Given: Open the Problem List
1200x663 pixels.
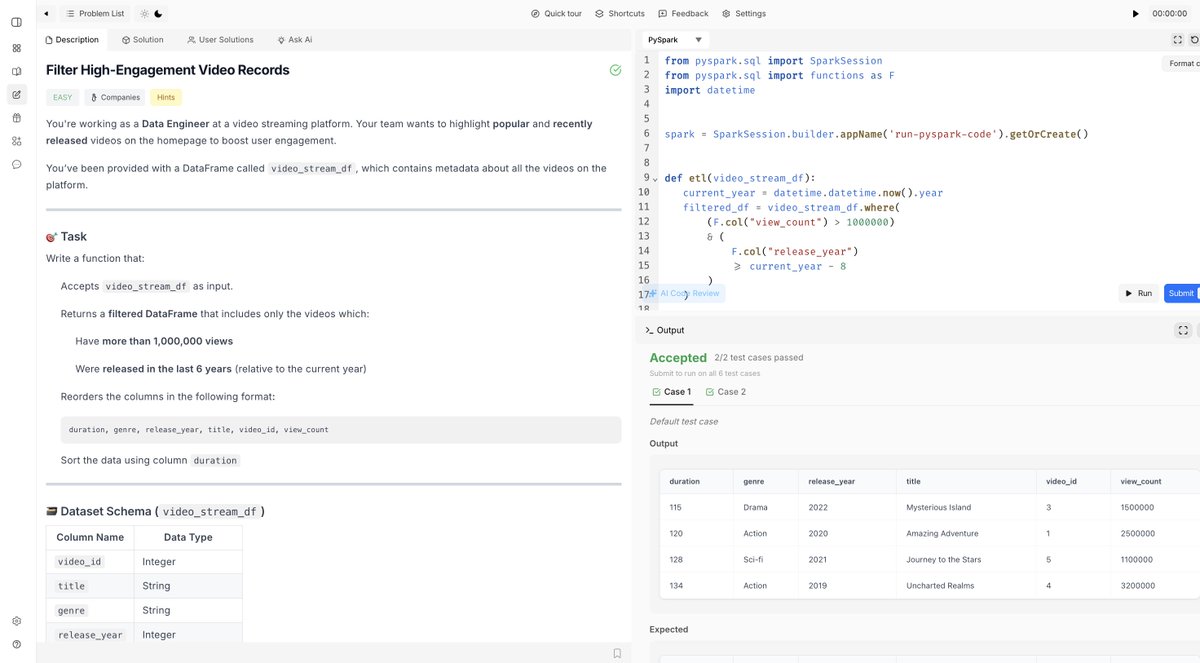Looking at the screenshot, I should click(95, 14).
